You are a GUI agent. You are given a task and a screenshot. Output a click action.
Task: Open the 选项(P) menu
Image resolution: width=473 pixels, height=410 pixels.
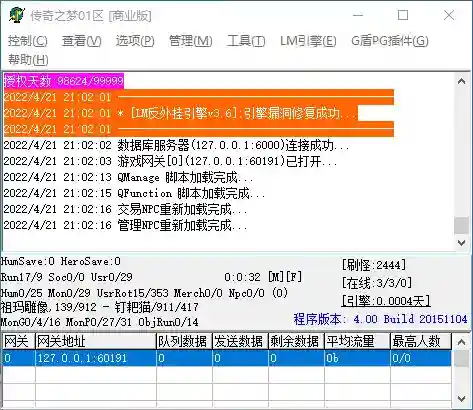[135, 41]
